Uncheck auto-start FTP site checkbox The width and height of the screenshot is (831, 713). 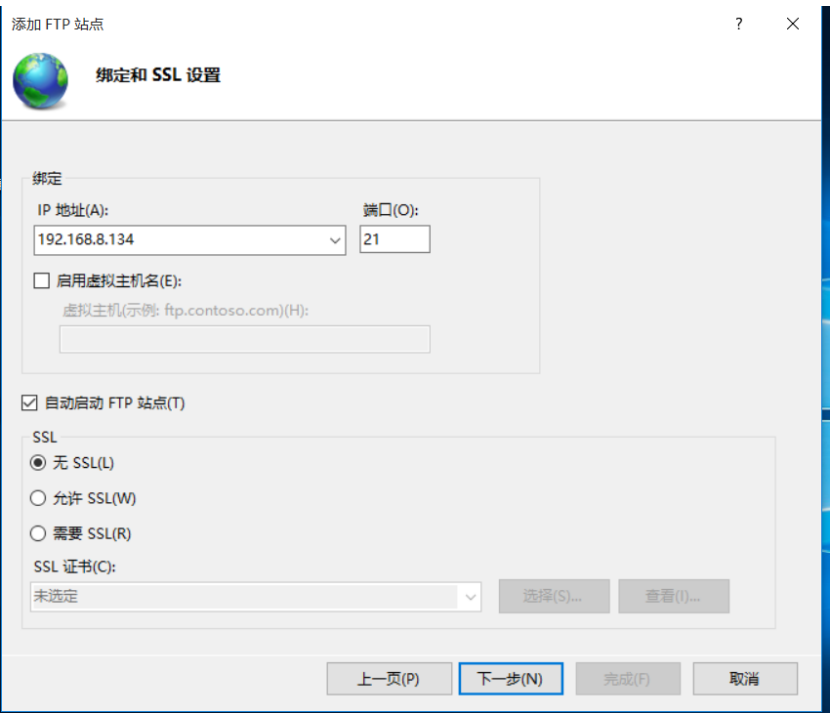(x=29, y=403)
